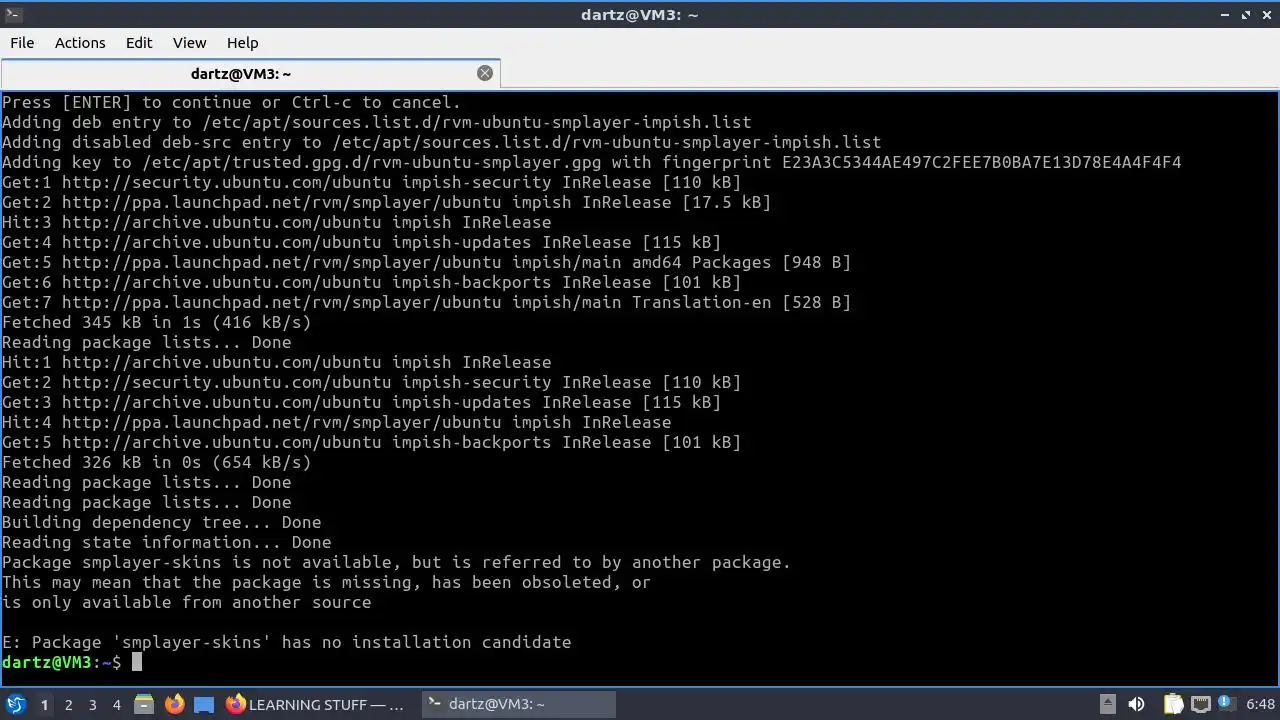
Task: Switch to workspace 1
Action: pyautogui.click(x=44, y=705)
